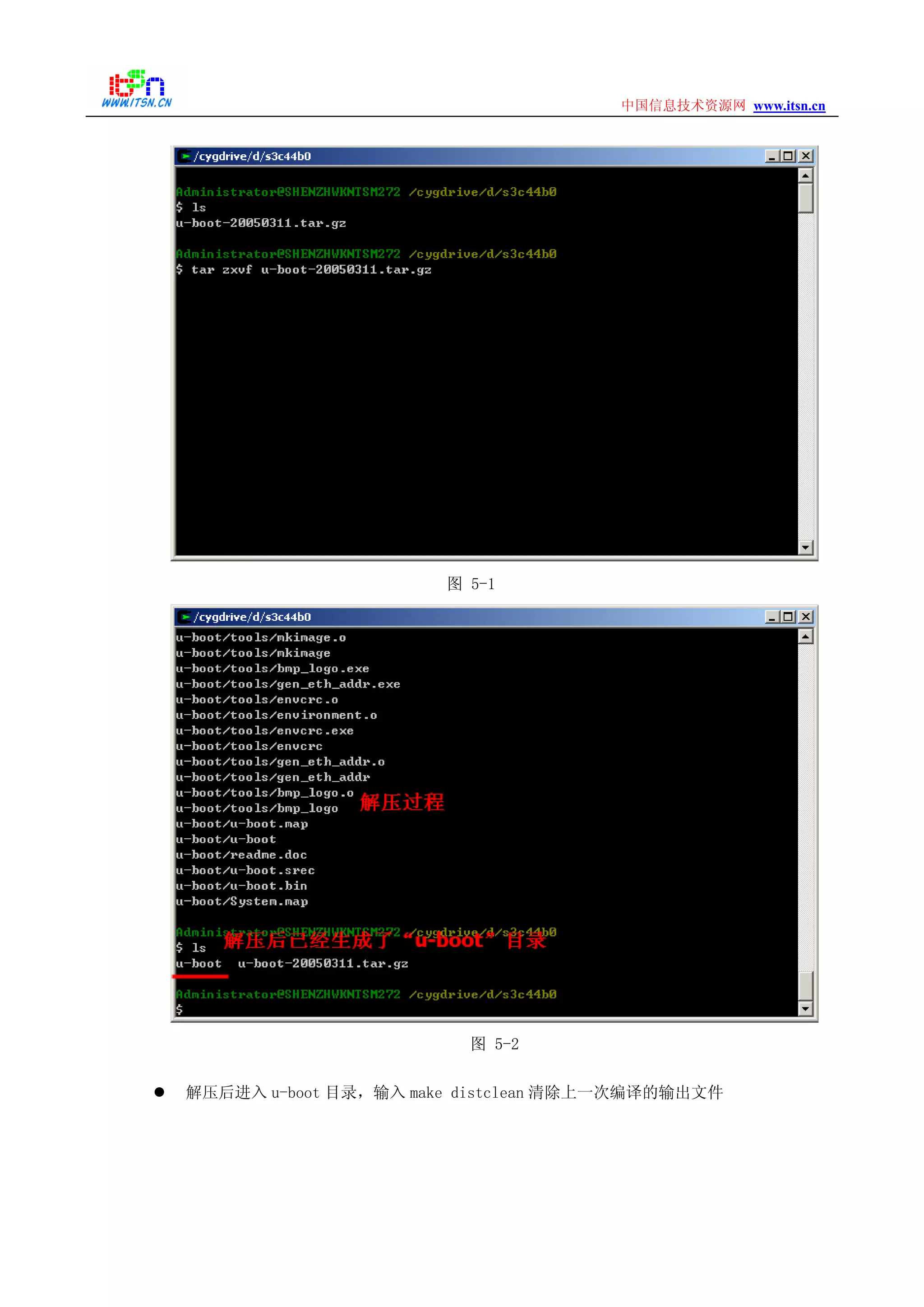Click the line 'u-boot/System.map'
Viewport: 924px width, 1307px height.
(x=242, y=902)
